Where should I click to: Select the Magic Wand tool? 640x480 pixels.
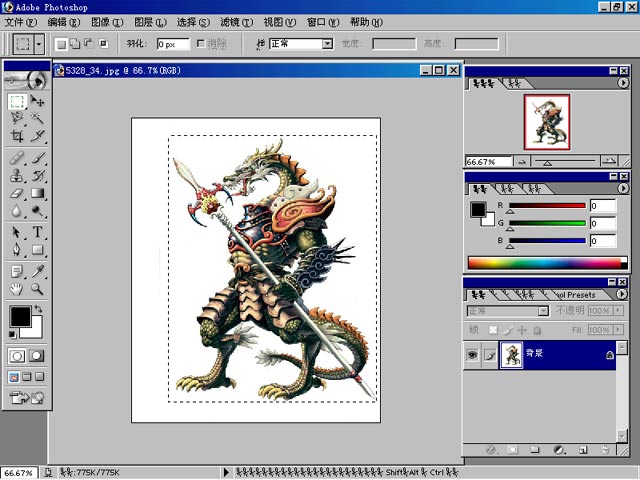point(38,118)
